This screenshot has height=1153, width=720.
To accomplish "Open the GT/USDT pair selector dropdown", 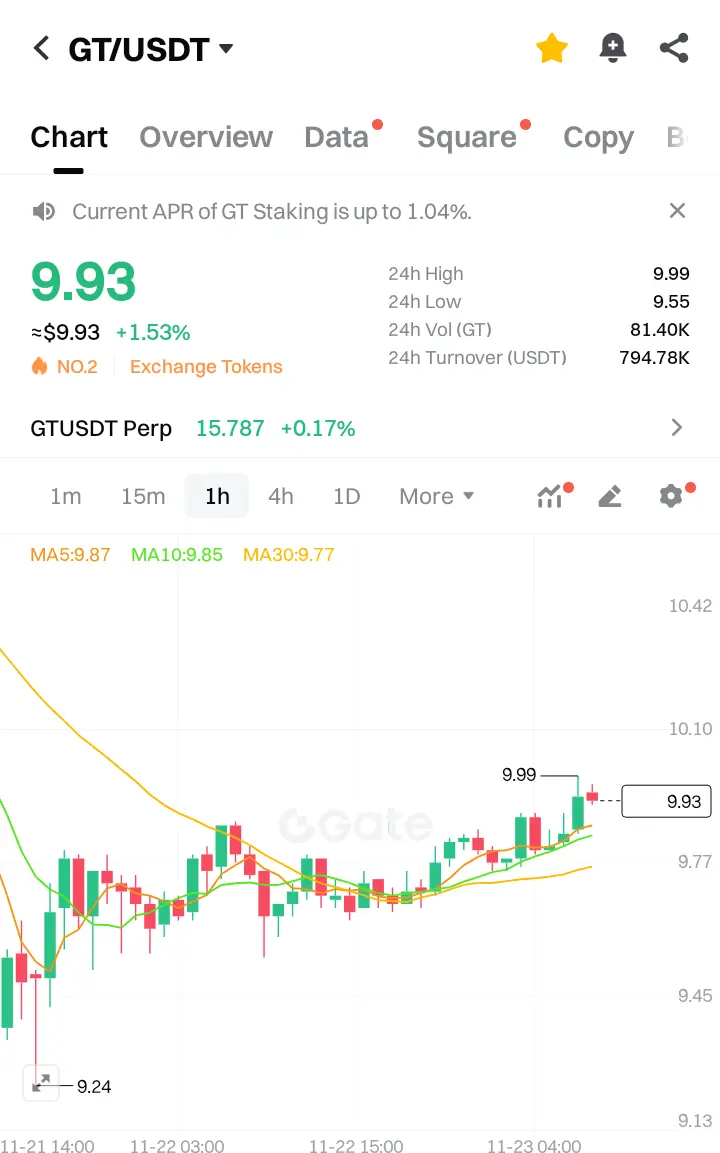I will 151,49.
